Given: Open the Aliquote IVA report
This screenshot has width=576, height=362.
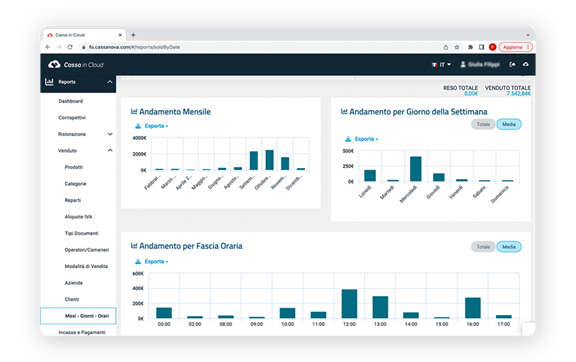Looking at the screenshot, I should 78,217.
